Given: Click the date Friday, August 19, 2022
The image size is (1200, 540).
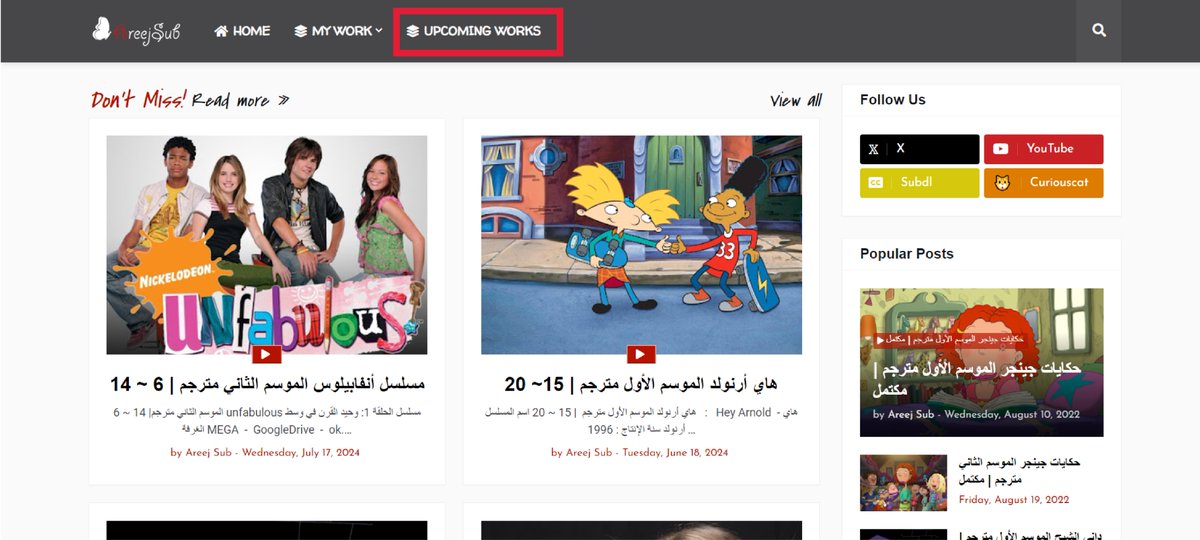Looking at the screenshot, I should [1014, 500].
